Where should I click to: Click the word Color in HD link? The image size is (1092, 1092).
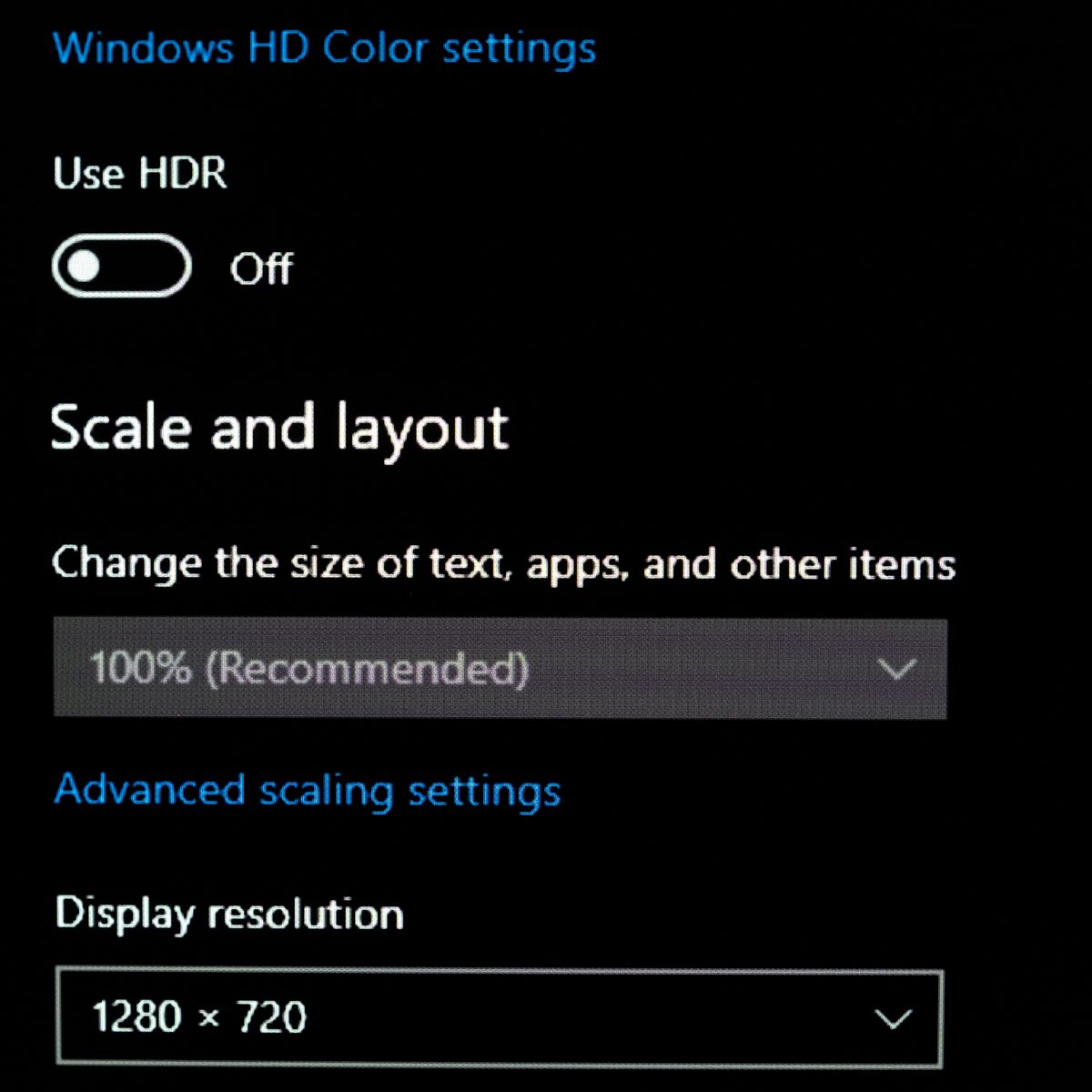click(x=374, y=48)
